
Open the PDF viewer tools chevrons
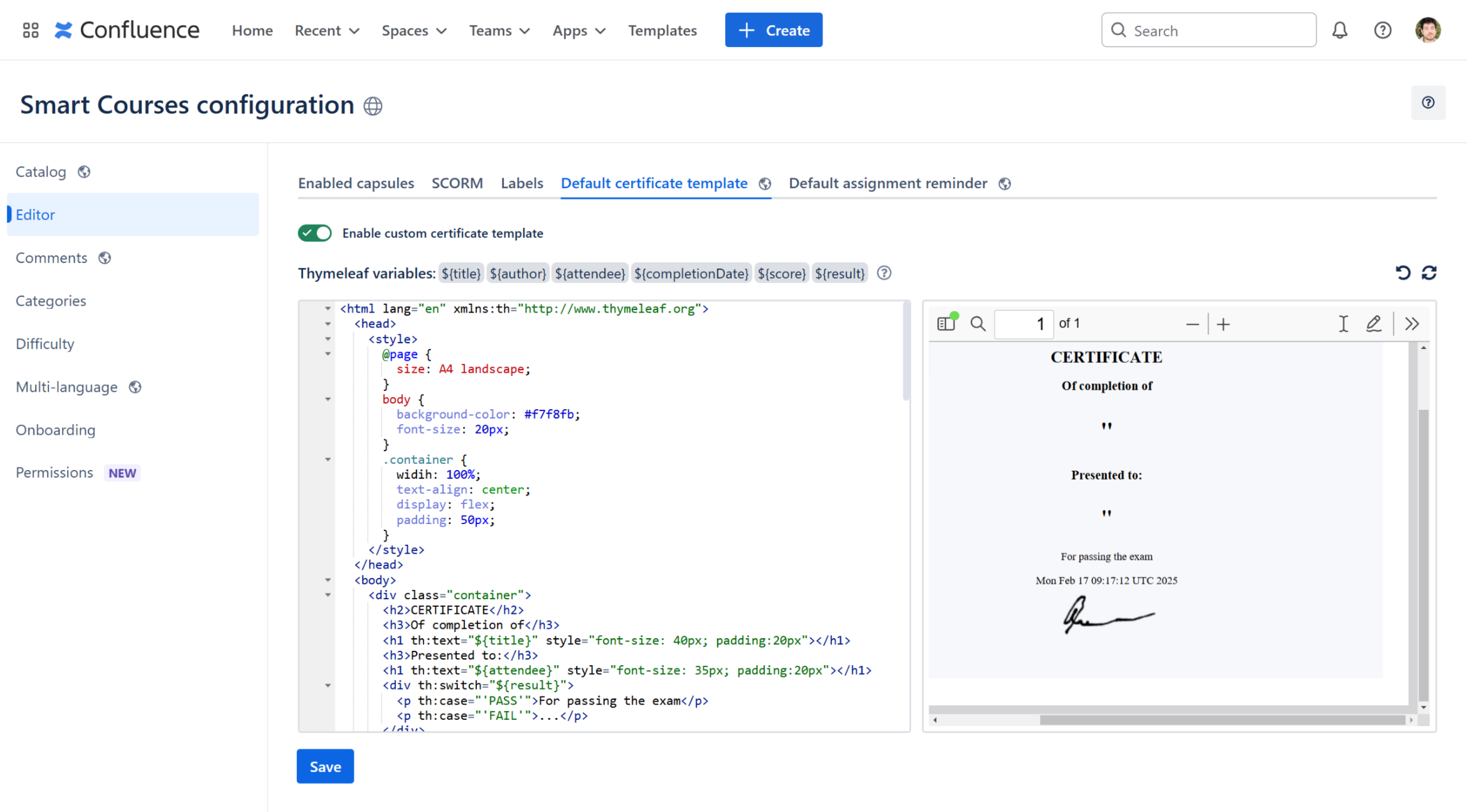pos(1412,324)
